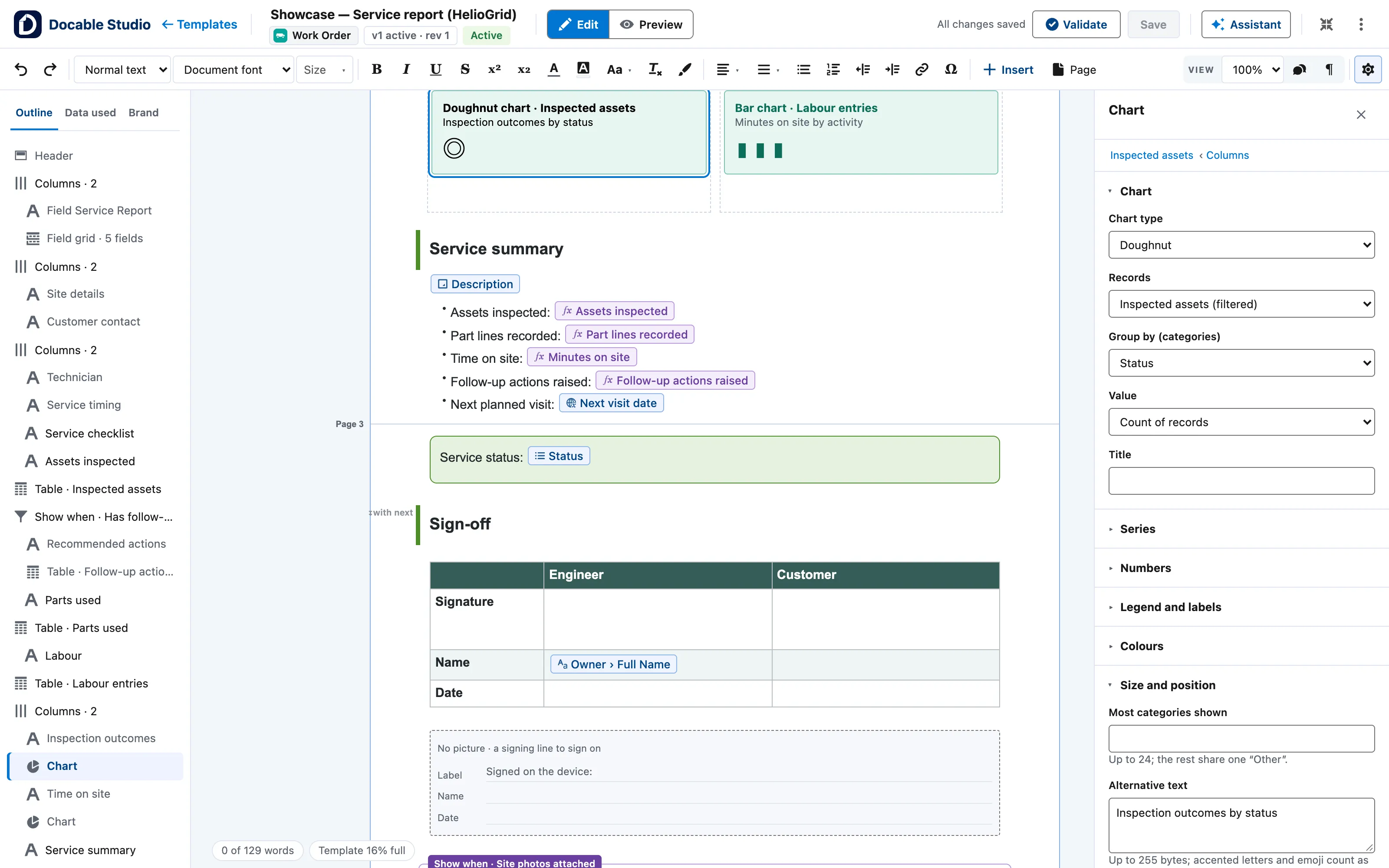Click the Most categories shown field
Screen dimensions: 1389x868
tap(1241, 738)
